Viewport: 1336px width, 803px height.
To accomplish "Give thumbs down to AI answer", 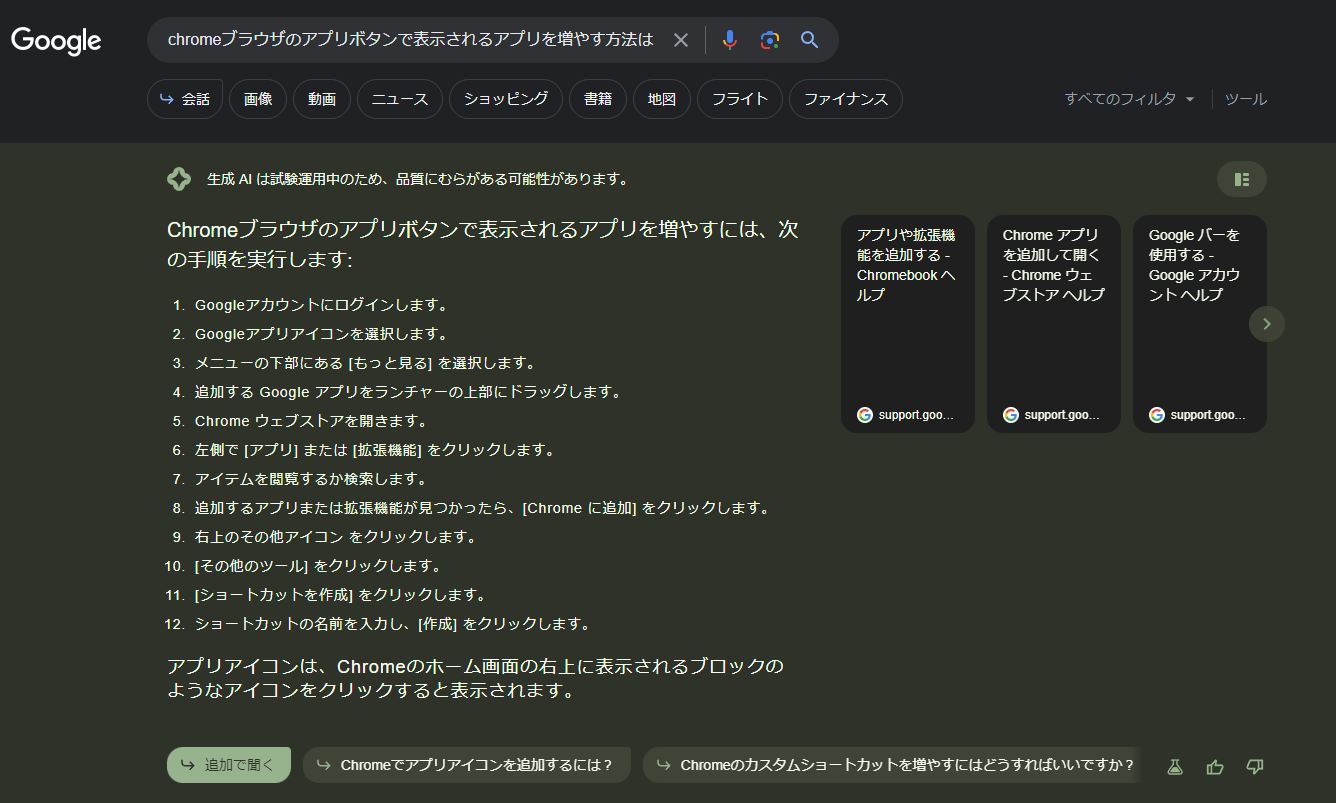I will click(1255, 766).
